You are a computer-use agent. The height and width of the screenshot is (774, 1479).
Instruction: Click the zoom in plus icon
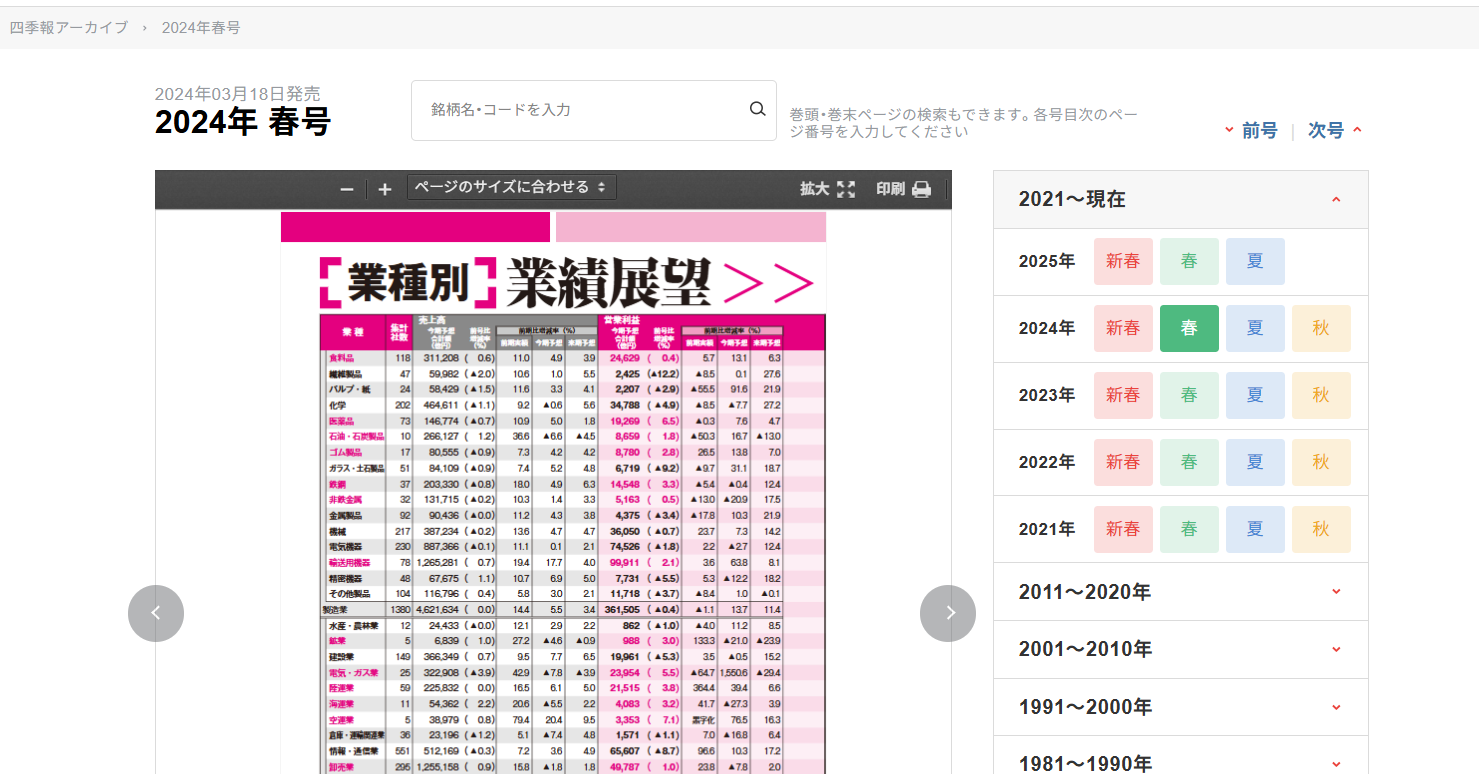tap(384, 188)
